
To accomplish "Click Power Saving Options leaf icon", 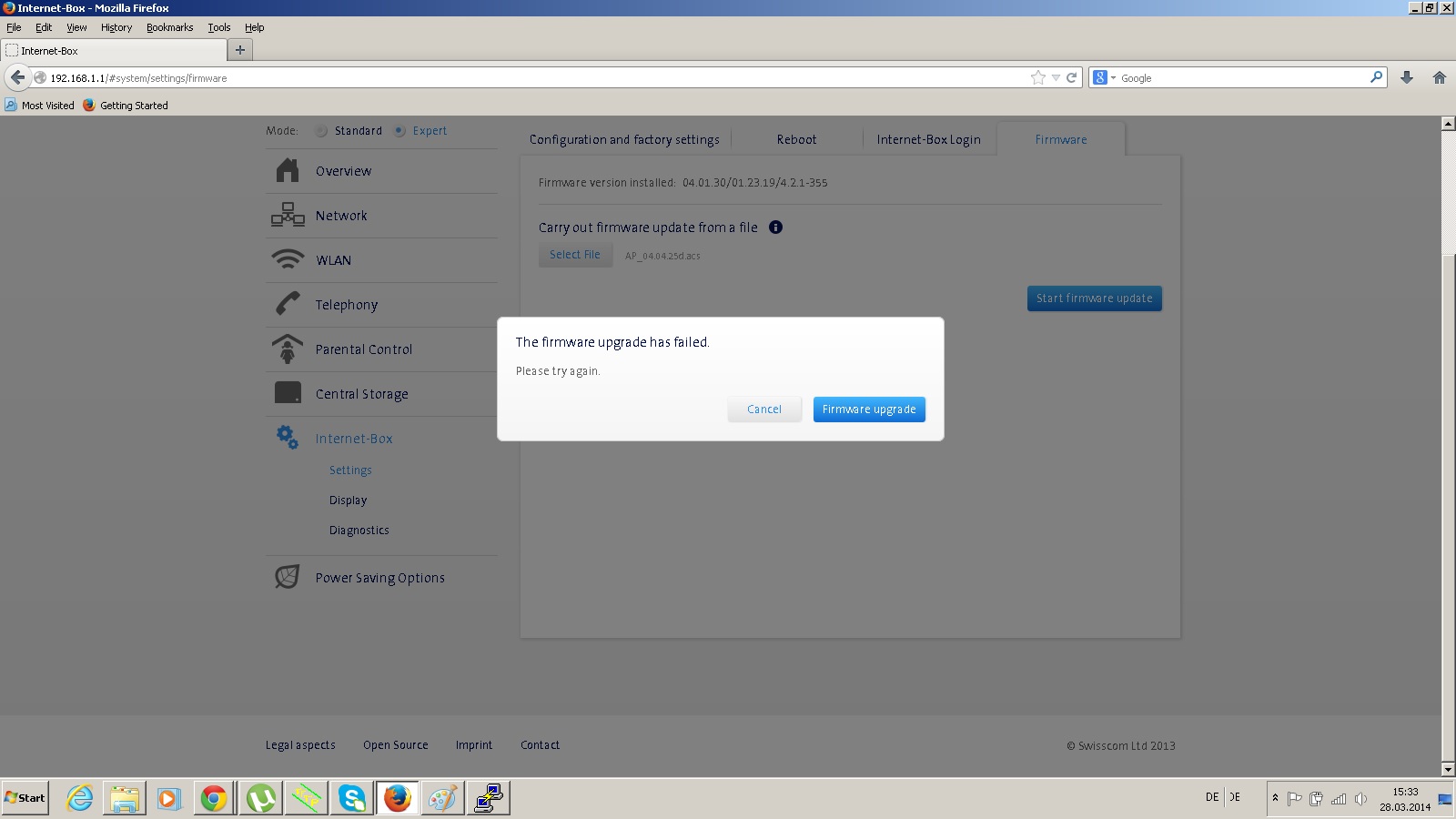I will coord(288,577).
